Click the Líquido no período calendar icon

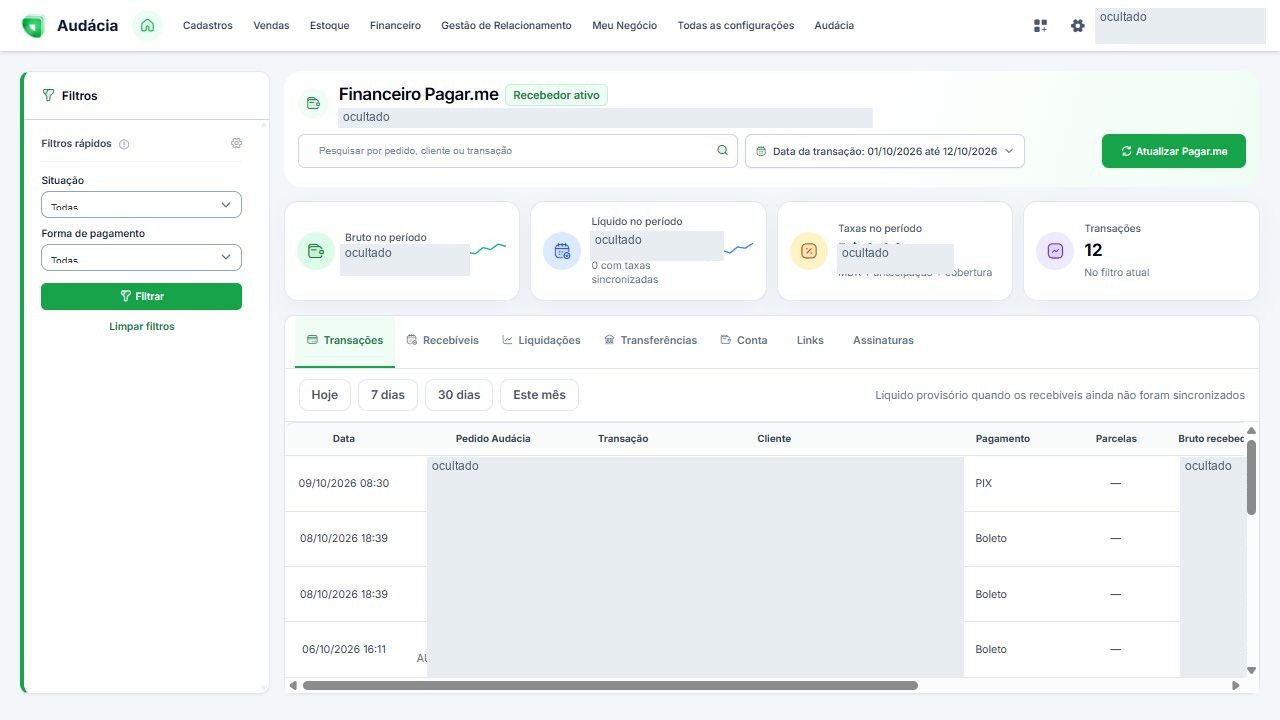pos(562,251)
